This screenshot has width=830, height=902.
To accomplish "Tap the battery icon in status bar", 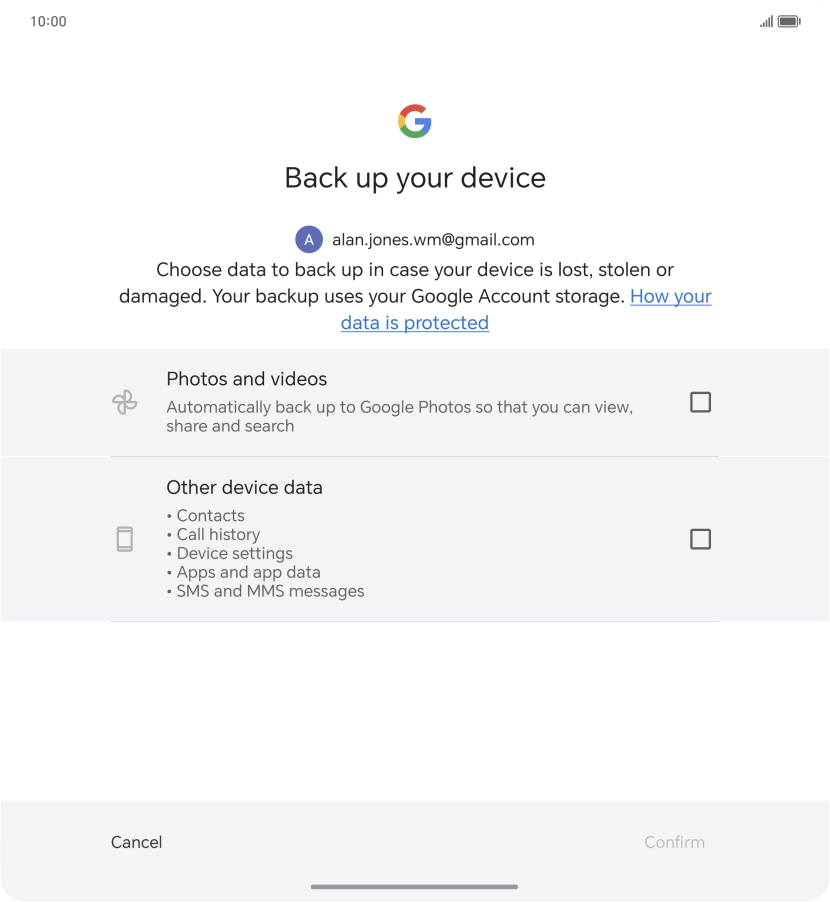I will (789, 21).
